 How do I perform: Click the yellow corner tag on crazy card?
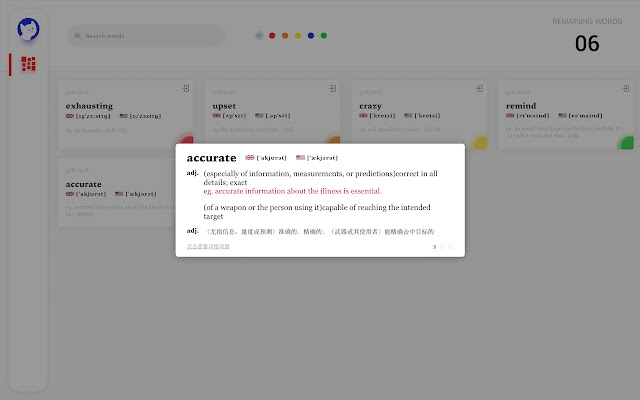(480, 142)
